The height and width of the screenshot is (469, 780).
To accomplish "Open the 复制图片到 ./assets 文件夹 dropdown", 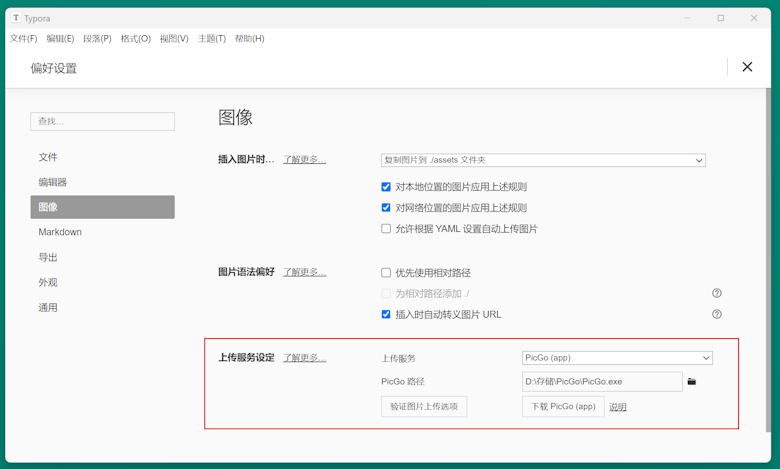I will pos(543,160).
